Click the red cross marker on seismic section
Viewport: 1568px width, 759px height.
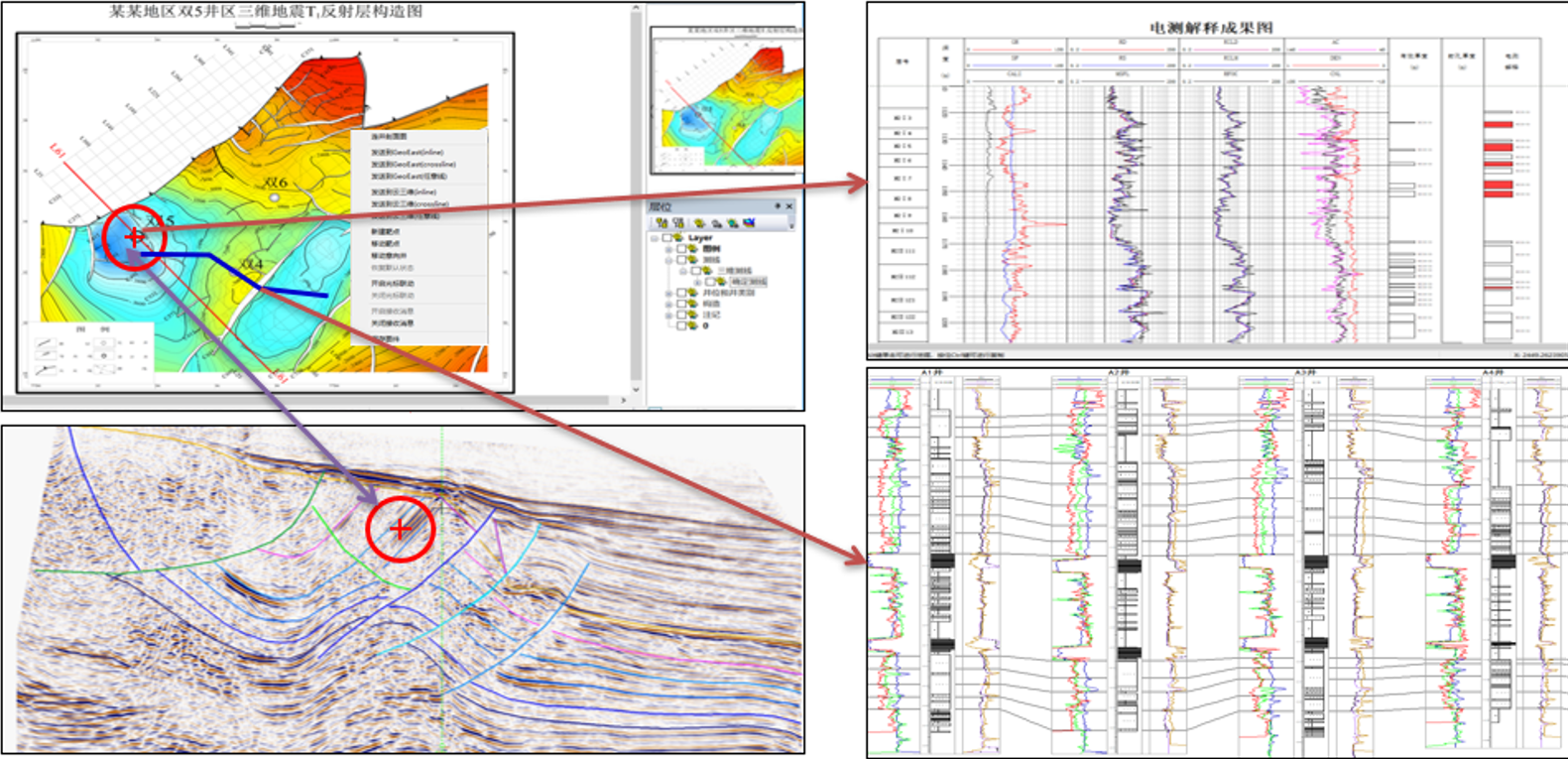click(x=400, y=530)
